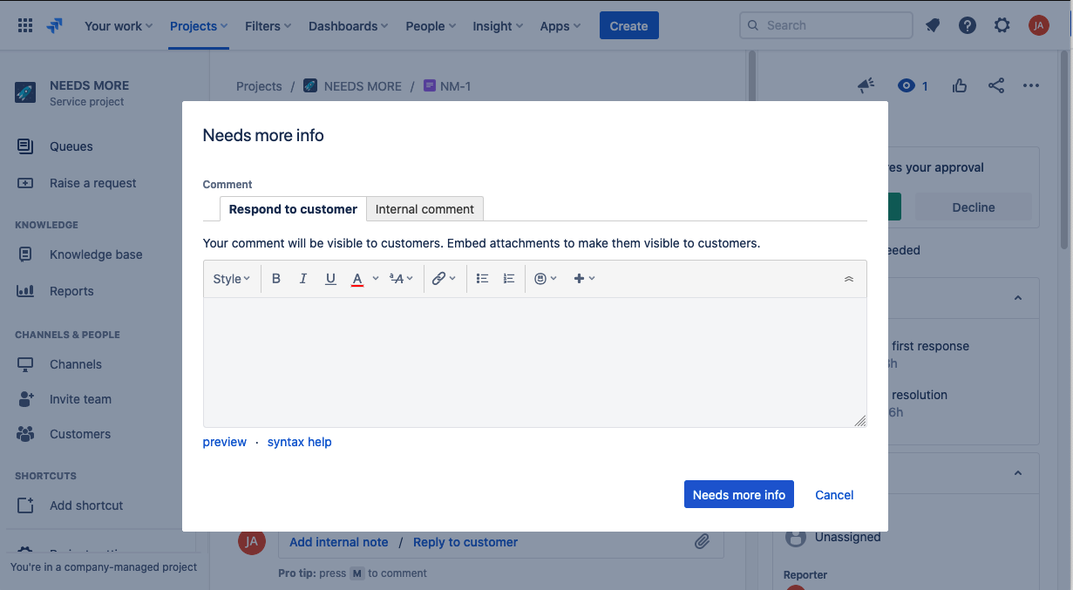Open the Style dropdown in editor
The image size is (1073, 590).
click(231, 279)
